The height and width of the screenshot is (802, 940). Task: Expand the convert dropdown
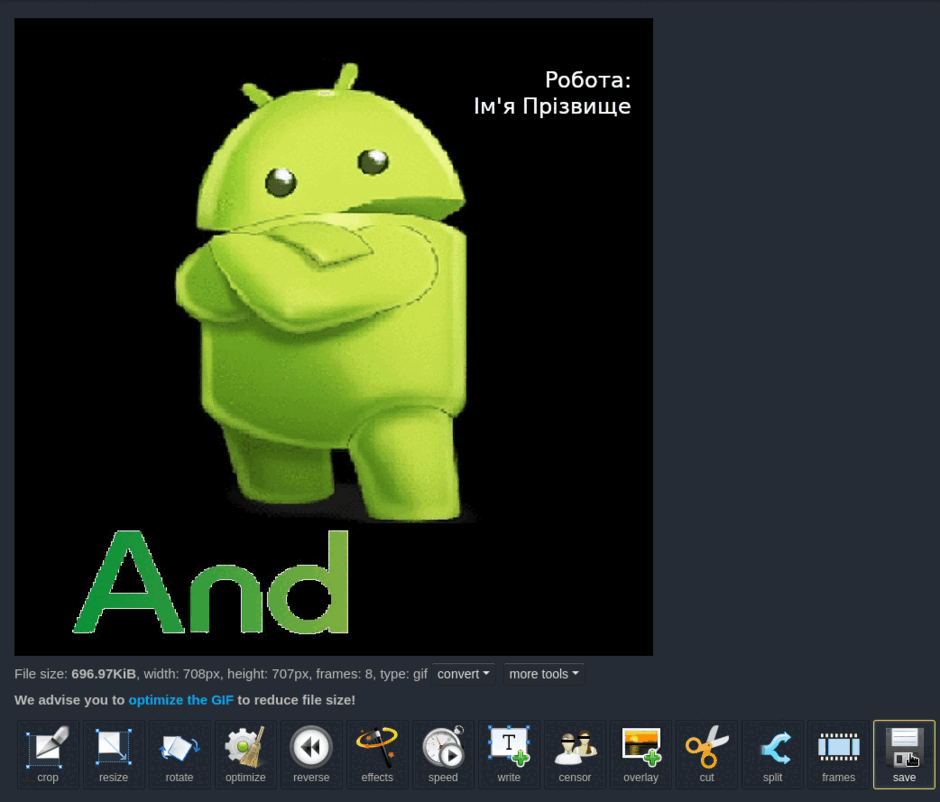(x=463, y=674)
